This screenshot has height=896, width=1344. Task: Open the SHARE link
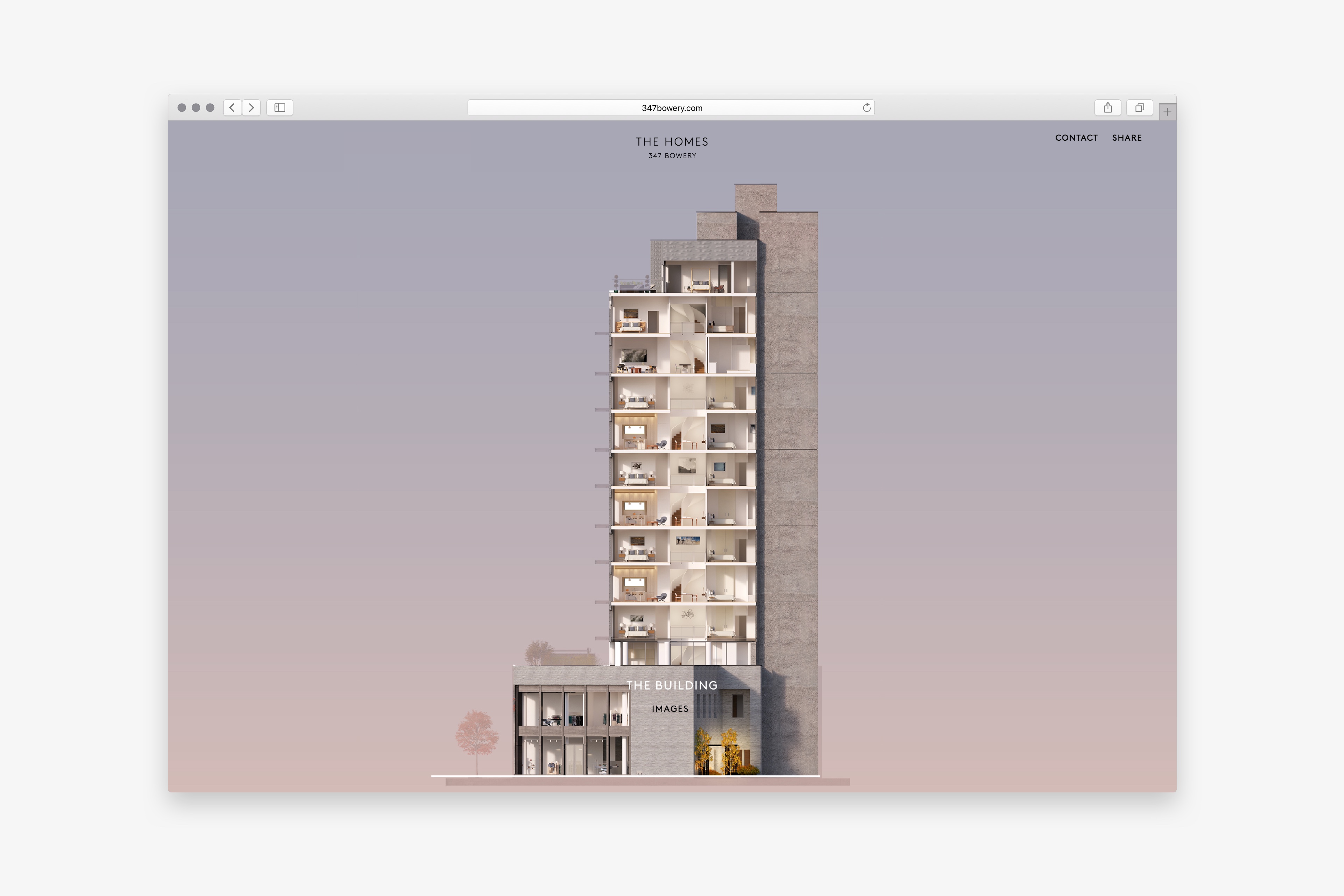tap(1126, 138)
